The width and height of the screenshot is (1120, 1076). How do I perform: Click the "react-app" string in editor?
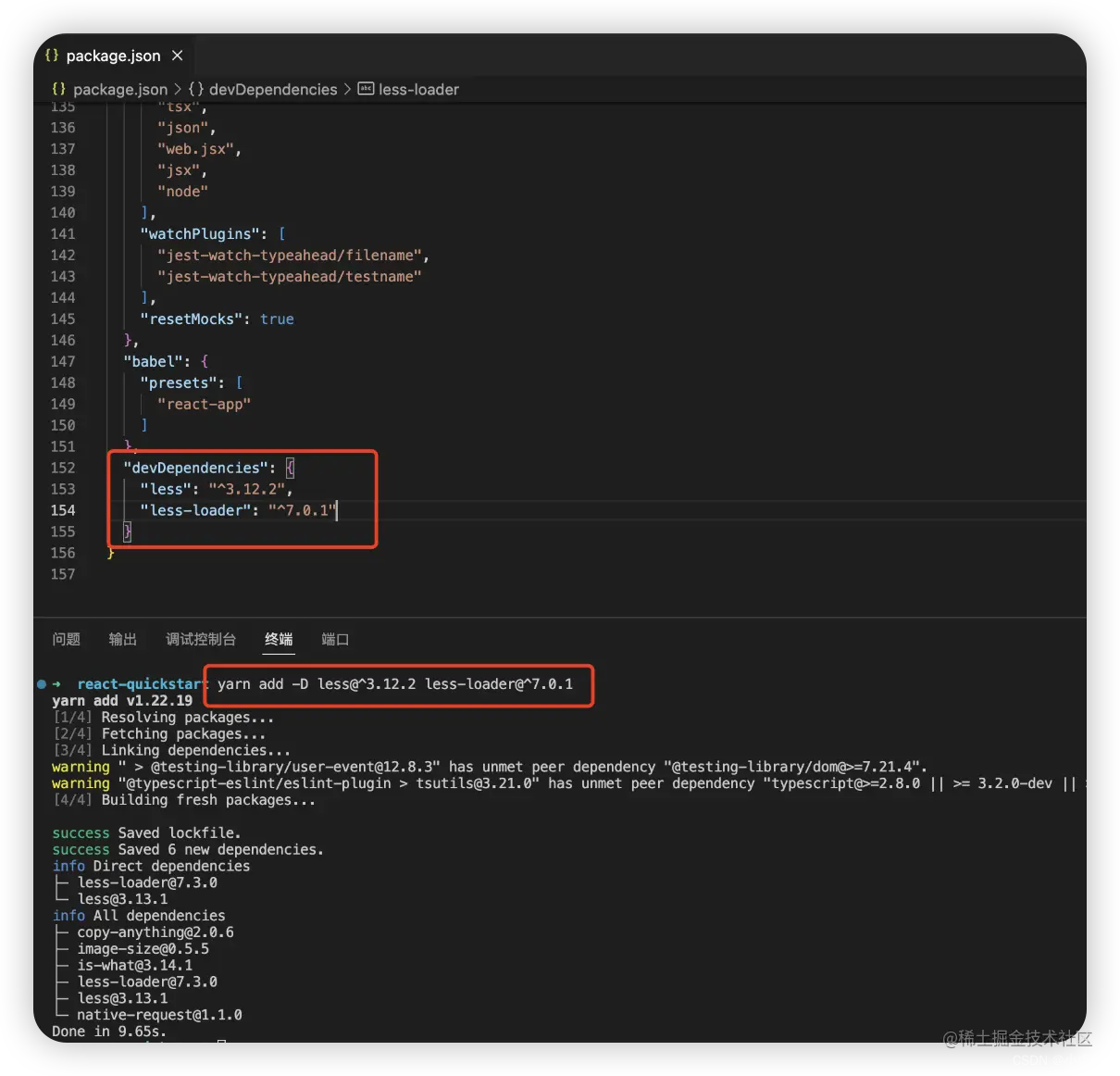204,404
